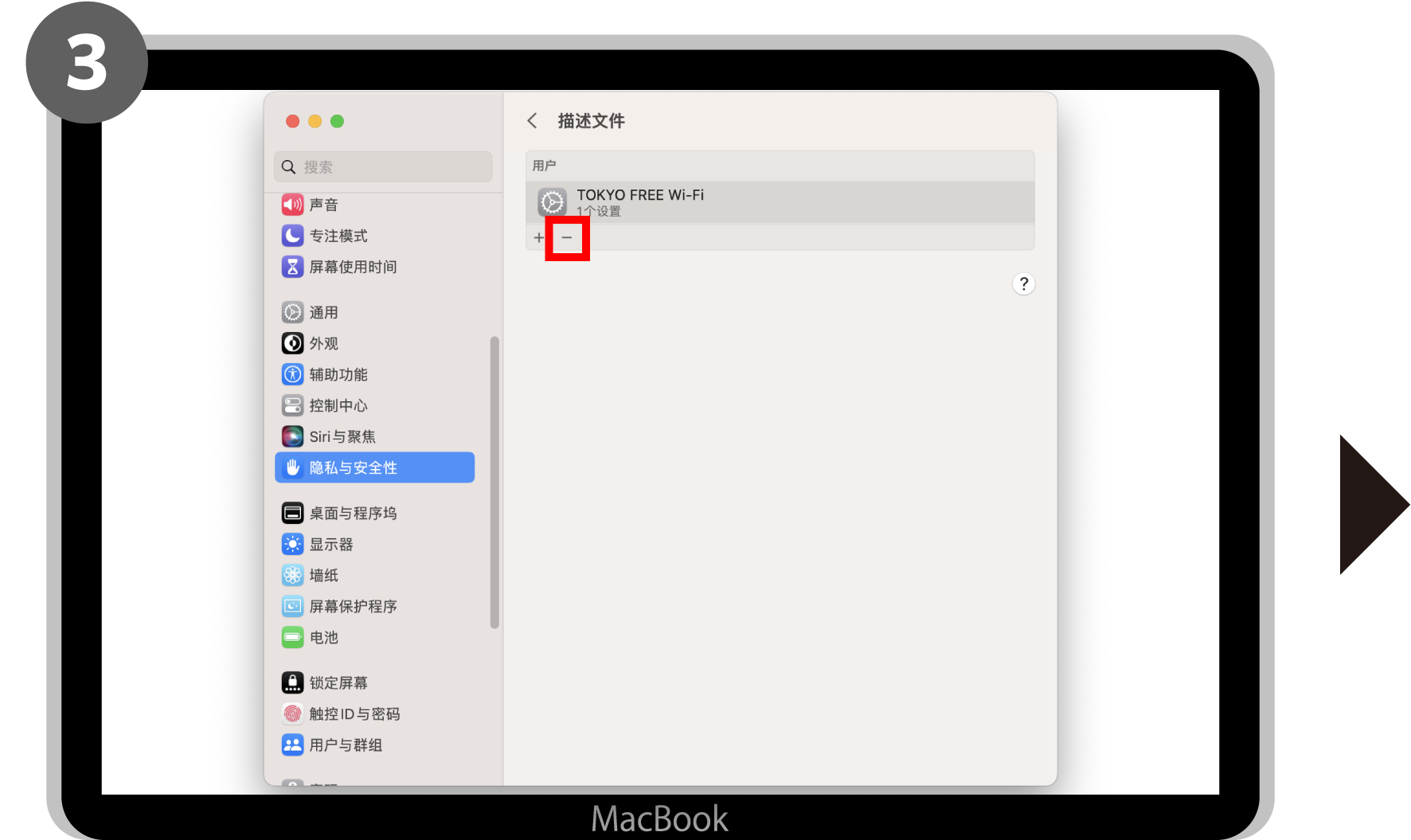Click the minus button to remove profile
Image resolution: width=1411 pixels, height=840 pixels.
567,237
